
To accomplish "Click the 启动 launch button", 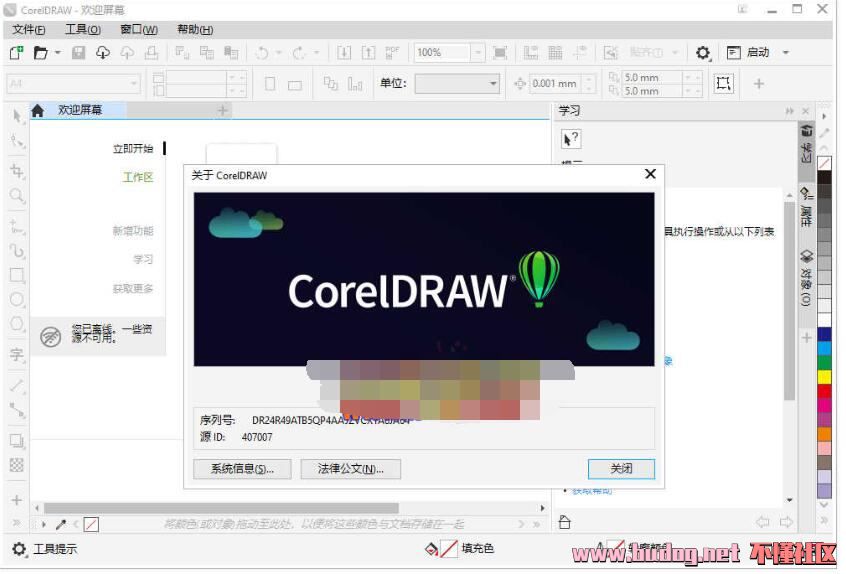I will [x=748, y=52].
